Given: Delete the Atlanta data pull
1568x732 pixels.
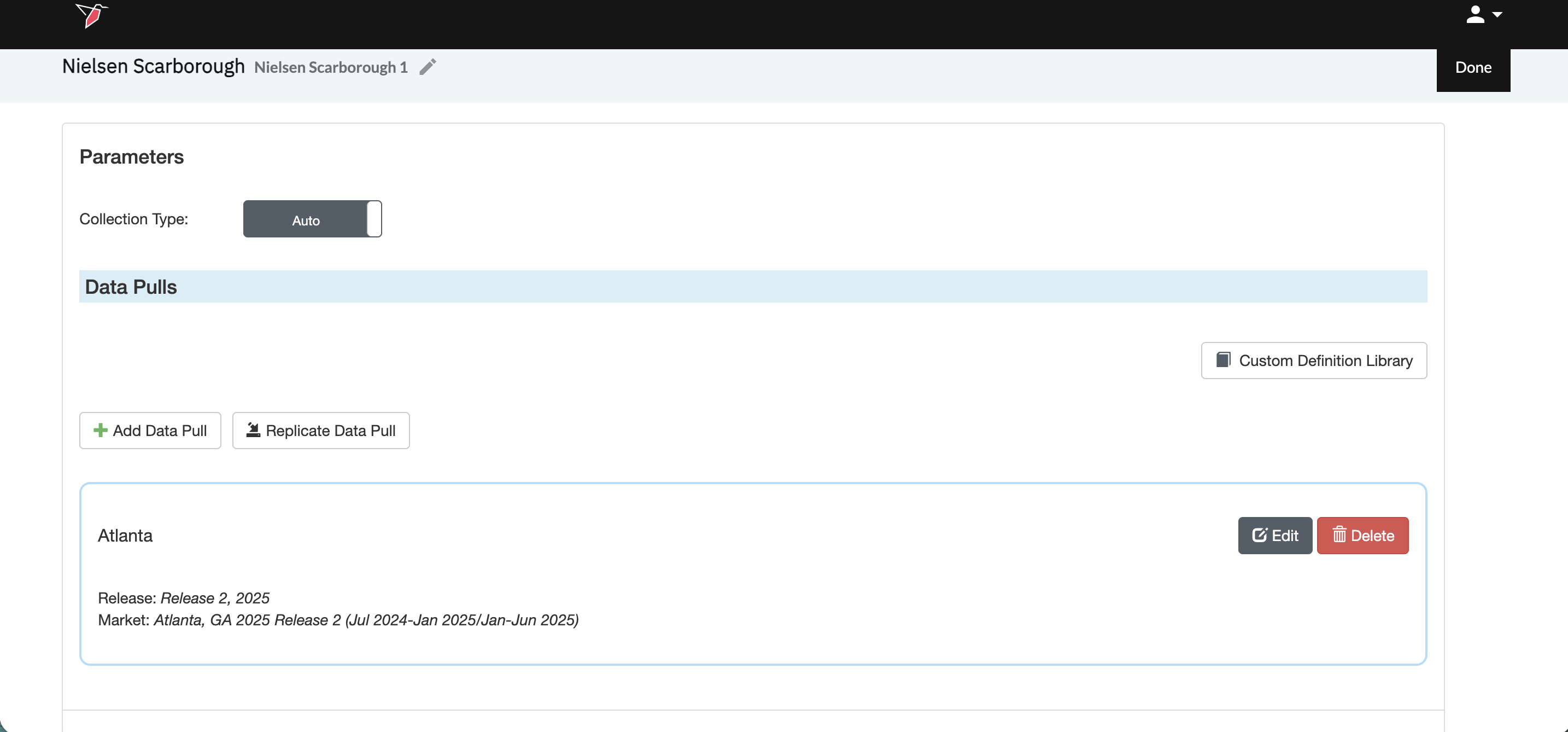Looking at the screenshot, I should click(x=1362, y=535).
